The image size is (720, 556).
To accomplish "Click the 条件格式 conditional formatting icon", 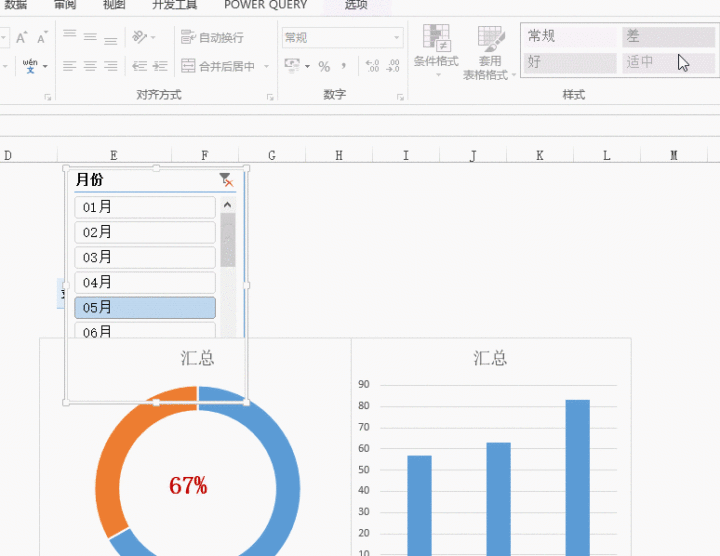I will pyautogui.click(x=436, y=40).
